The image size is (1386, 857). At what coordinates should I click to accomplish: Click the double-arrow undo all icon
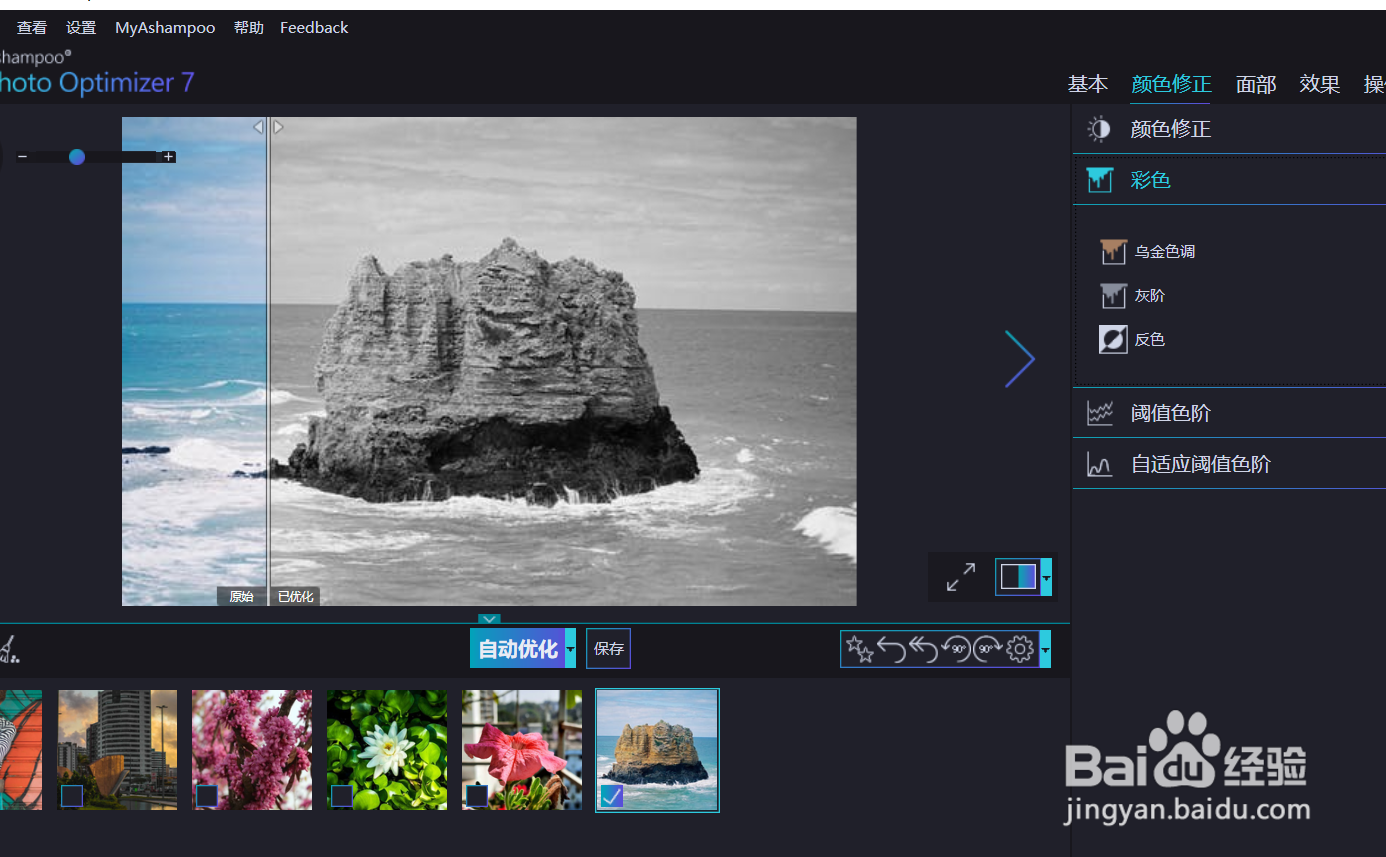point(923,650)
